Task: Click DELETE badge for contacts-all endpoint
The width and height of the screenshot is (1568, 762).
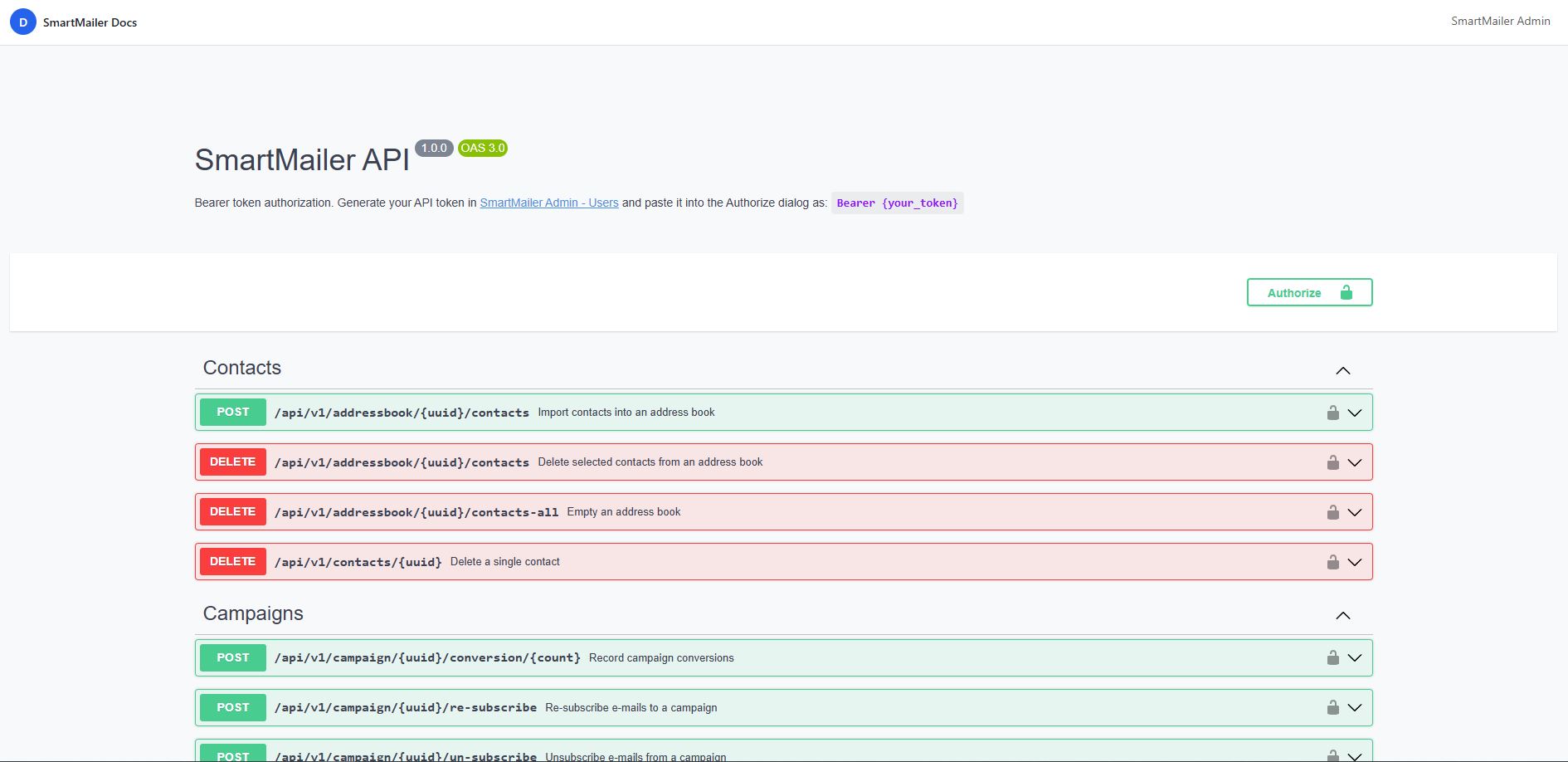Action: coord(233,511)
